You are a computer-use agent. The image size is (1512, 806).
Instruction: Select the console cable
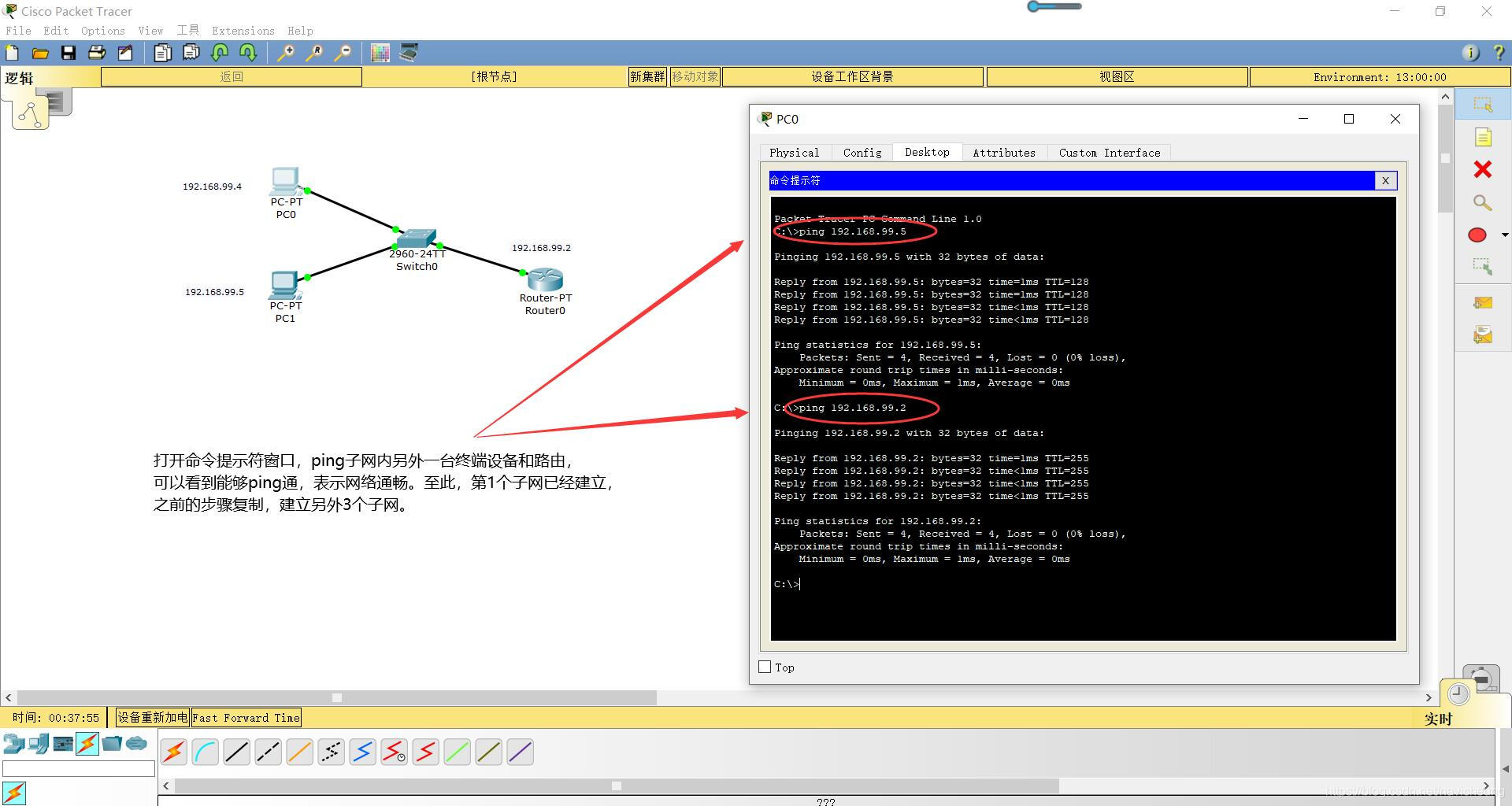coord(206,752)
